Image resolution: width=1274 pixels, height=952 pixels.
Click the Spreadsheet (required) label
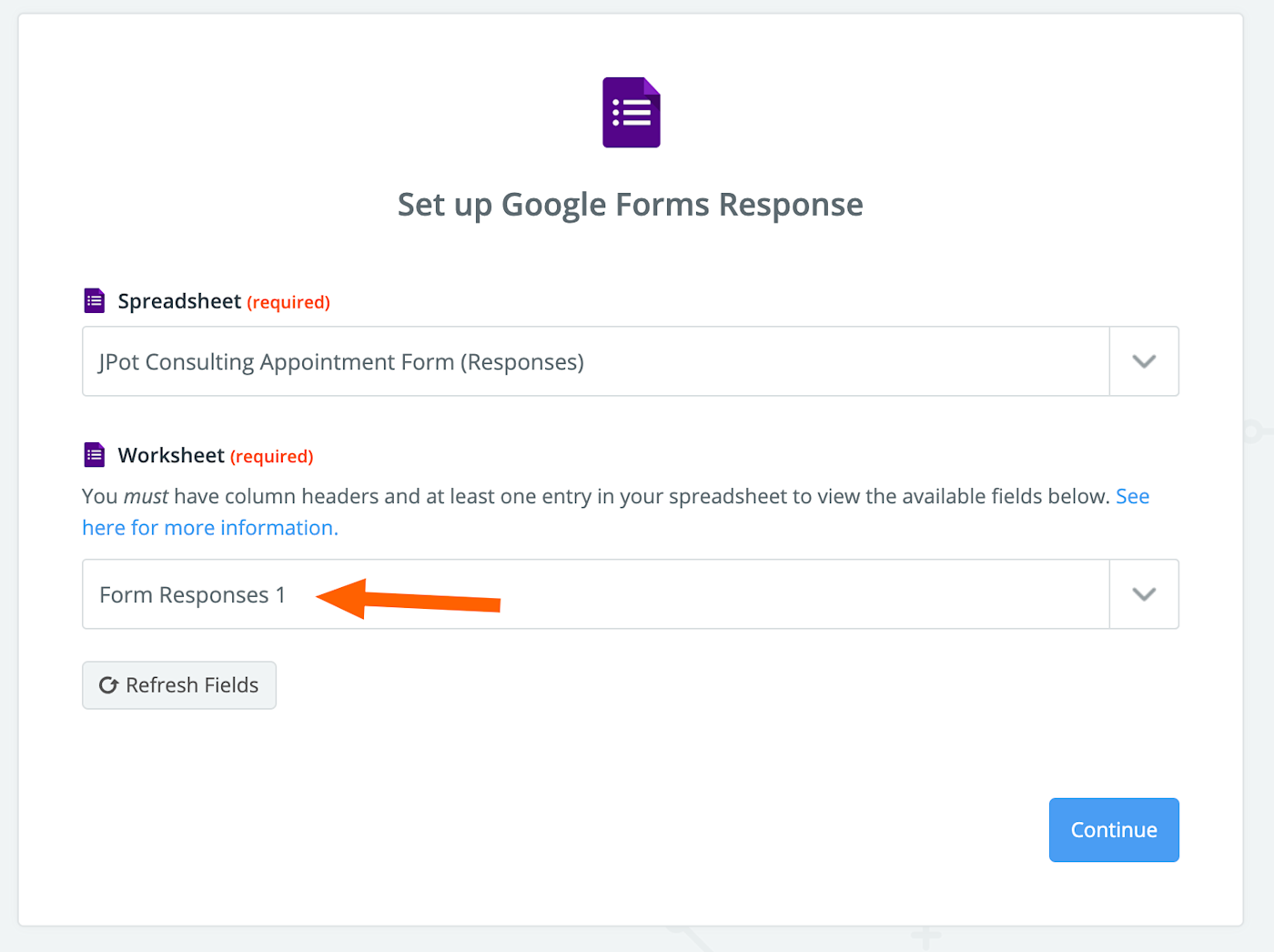[x=224, y=301]
